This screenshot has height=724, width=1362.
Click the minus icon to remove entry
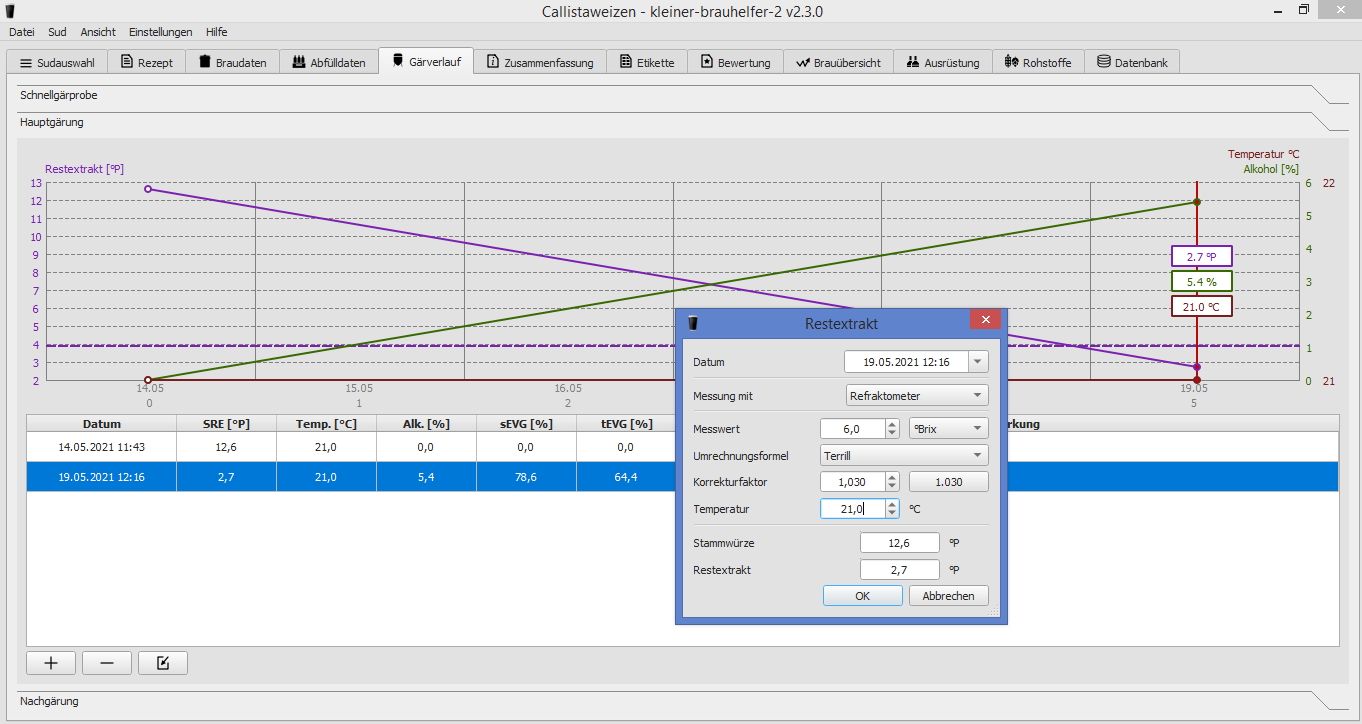[107, 663]
